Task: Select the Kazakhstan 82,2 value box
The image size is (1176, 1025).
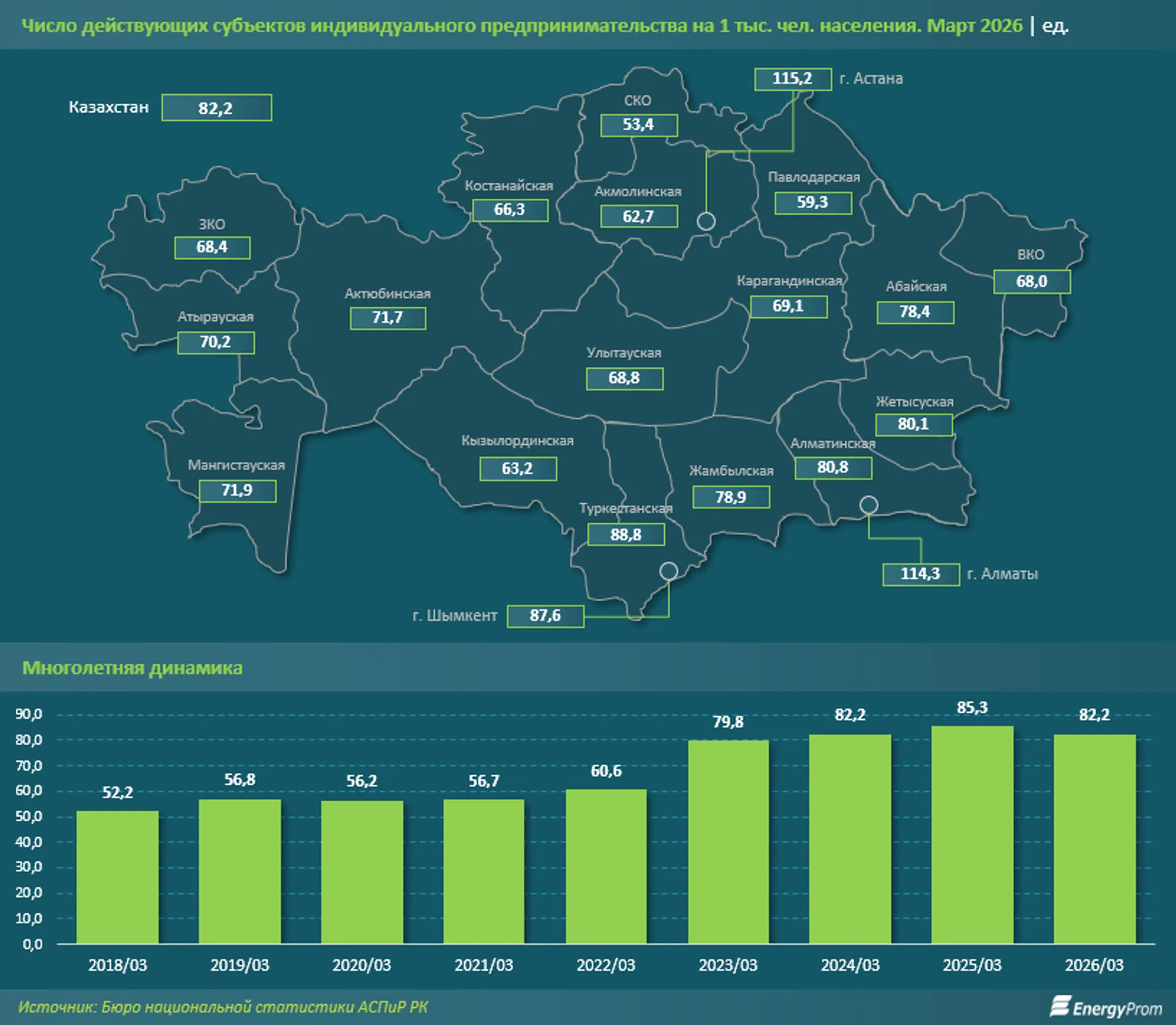Action: [x=217, y=107]
